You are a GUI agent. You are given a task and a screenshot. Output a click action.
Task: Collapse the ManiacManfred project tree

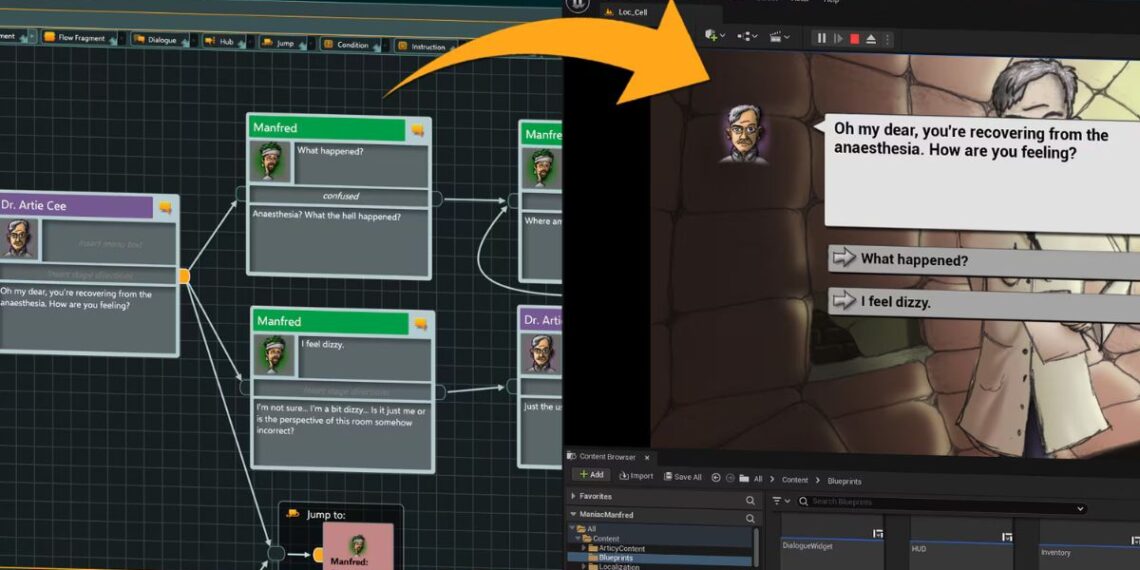[573, 514]
